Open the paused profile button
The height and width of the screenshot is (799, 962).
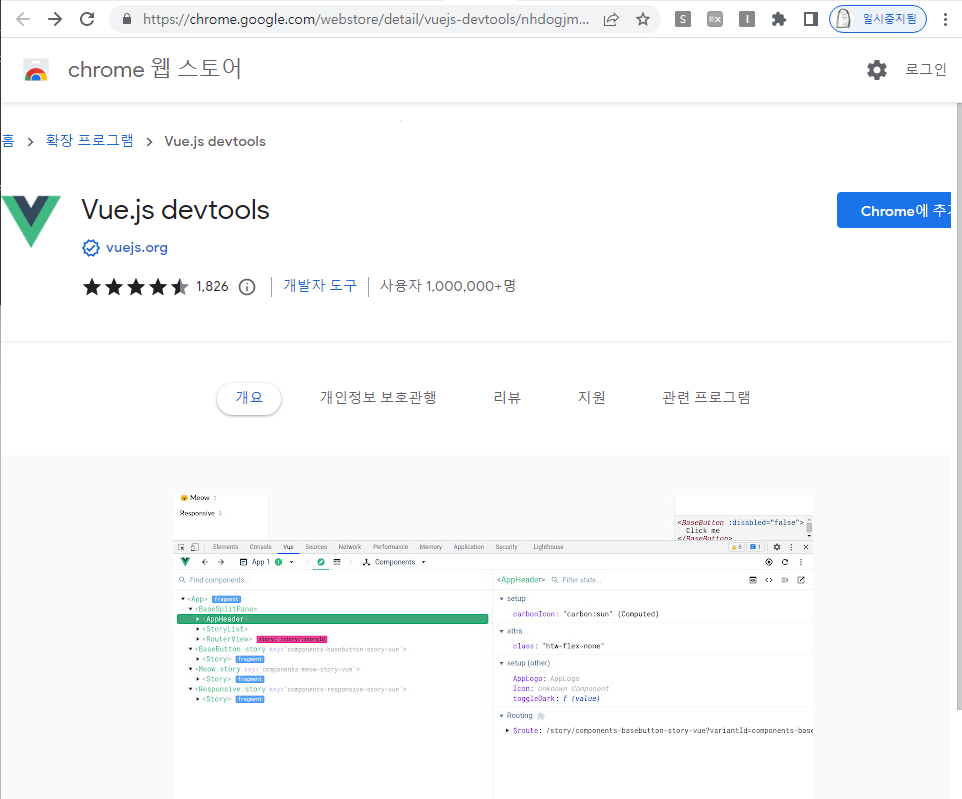pos(877,19)
